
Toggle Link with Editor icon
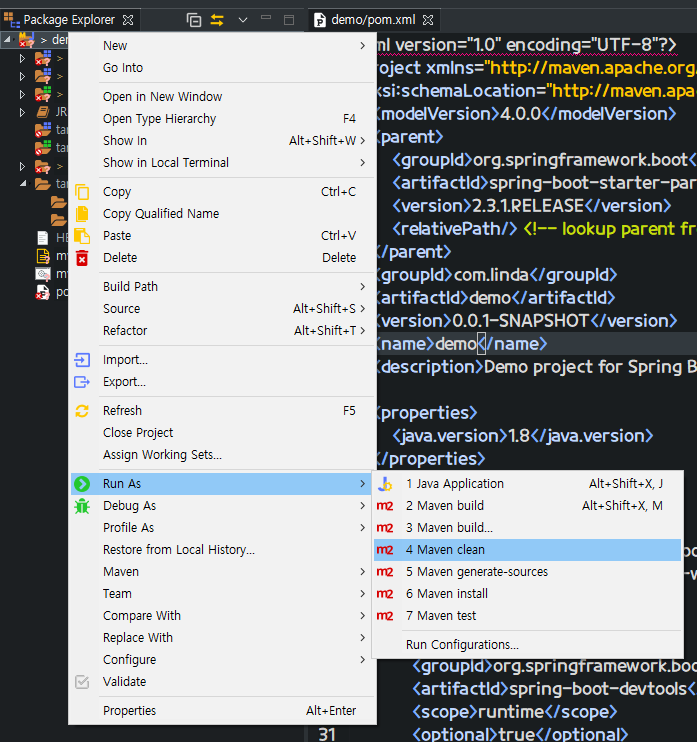click(217, 20)
